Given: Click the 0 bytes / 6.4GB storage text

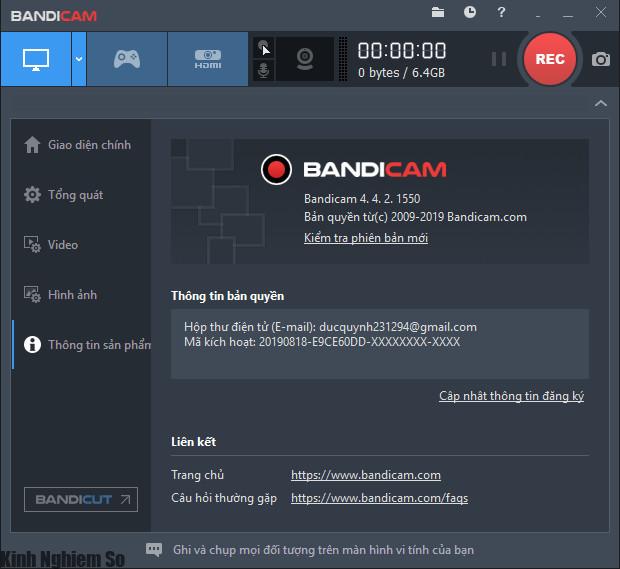Looking at the screenshot, I should 401,73.
